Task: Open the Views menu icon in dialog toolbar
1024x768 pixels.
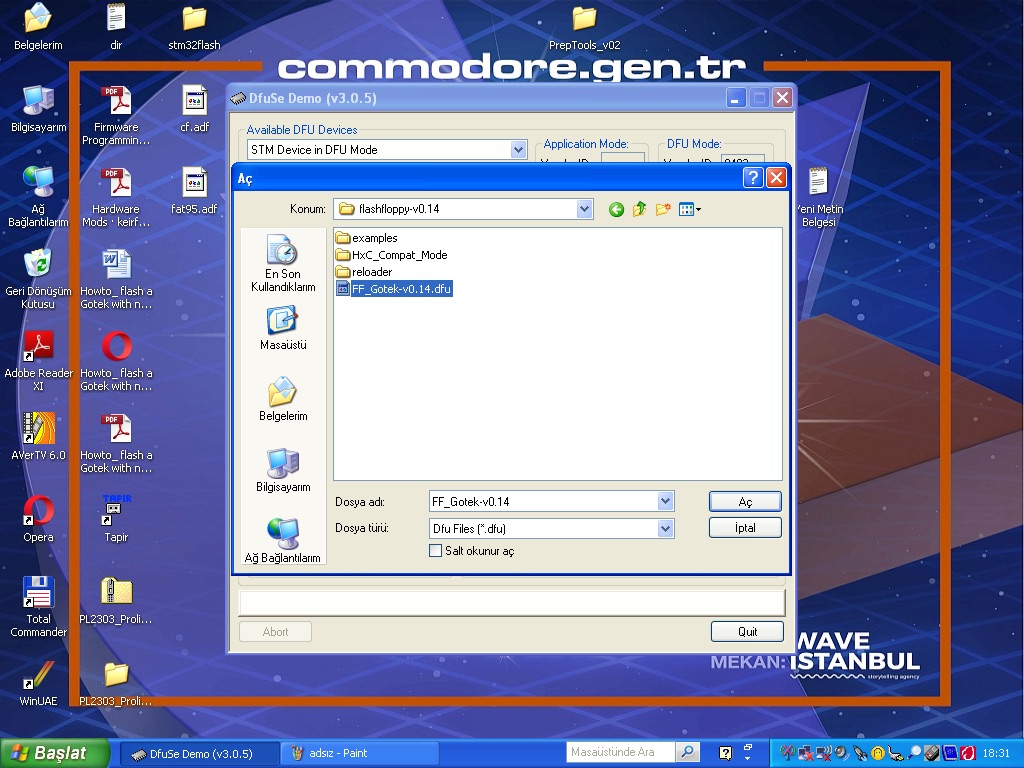Action: coord(689,209)
